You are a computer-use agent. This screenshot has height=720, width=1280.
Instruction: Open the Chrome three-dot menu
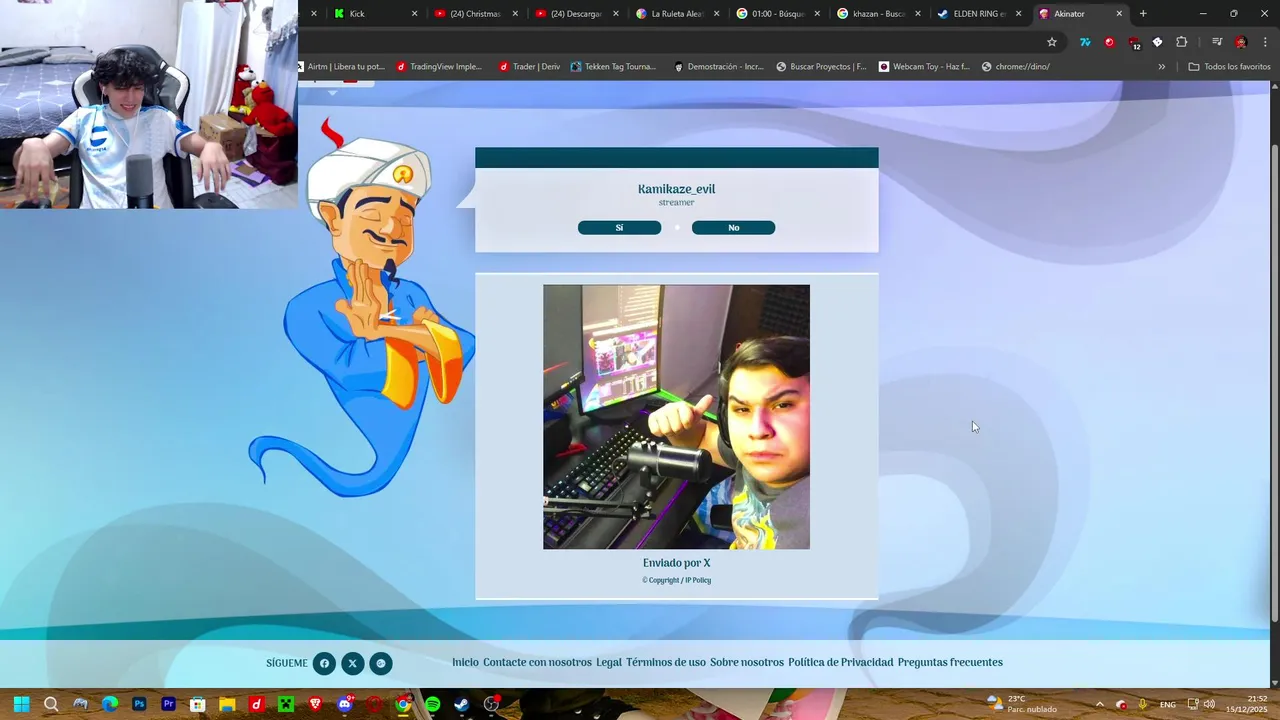pos(1266,42)
